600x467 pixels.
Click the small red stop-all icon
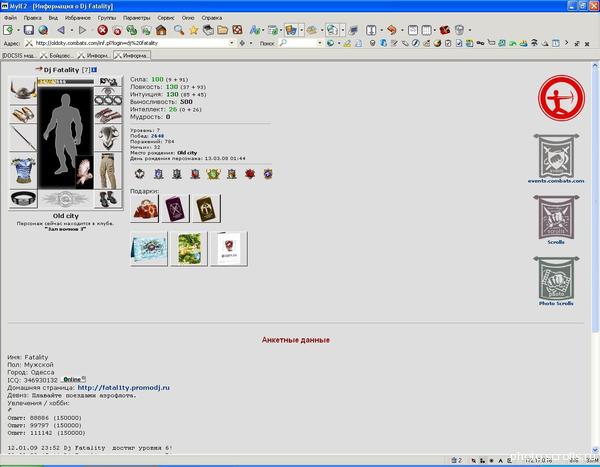click(x=117, y=31)
